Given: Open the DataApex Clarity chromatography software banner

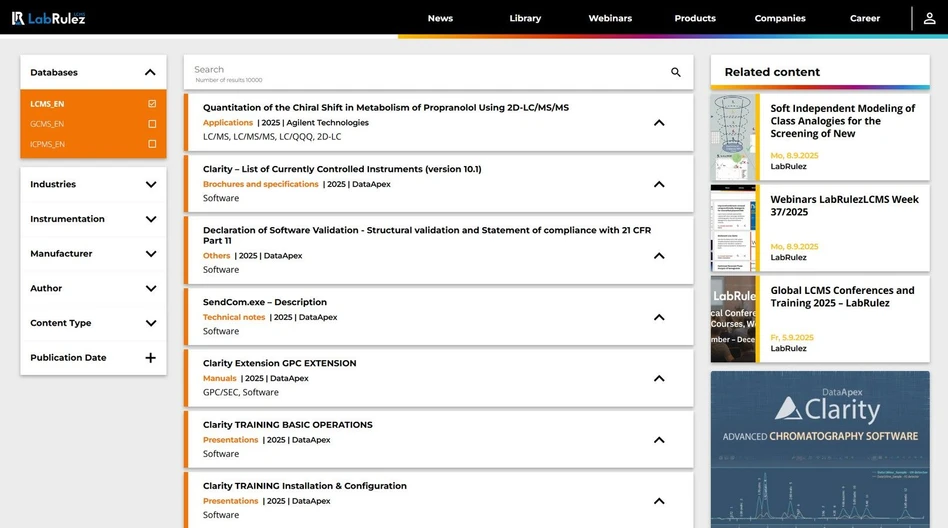Looking at the screenshot, I should tap(820, 449).
